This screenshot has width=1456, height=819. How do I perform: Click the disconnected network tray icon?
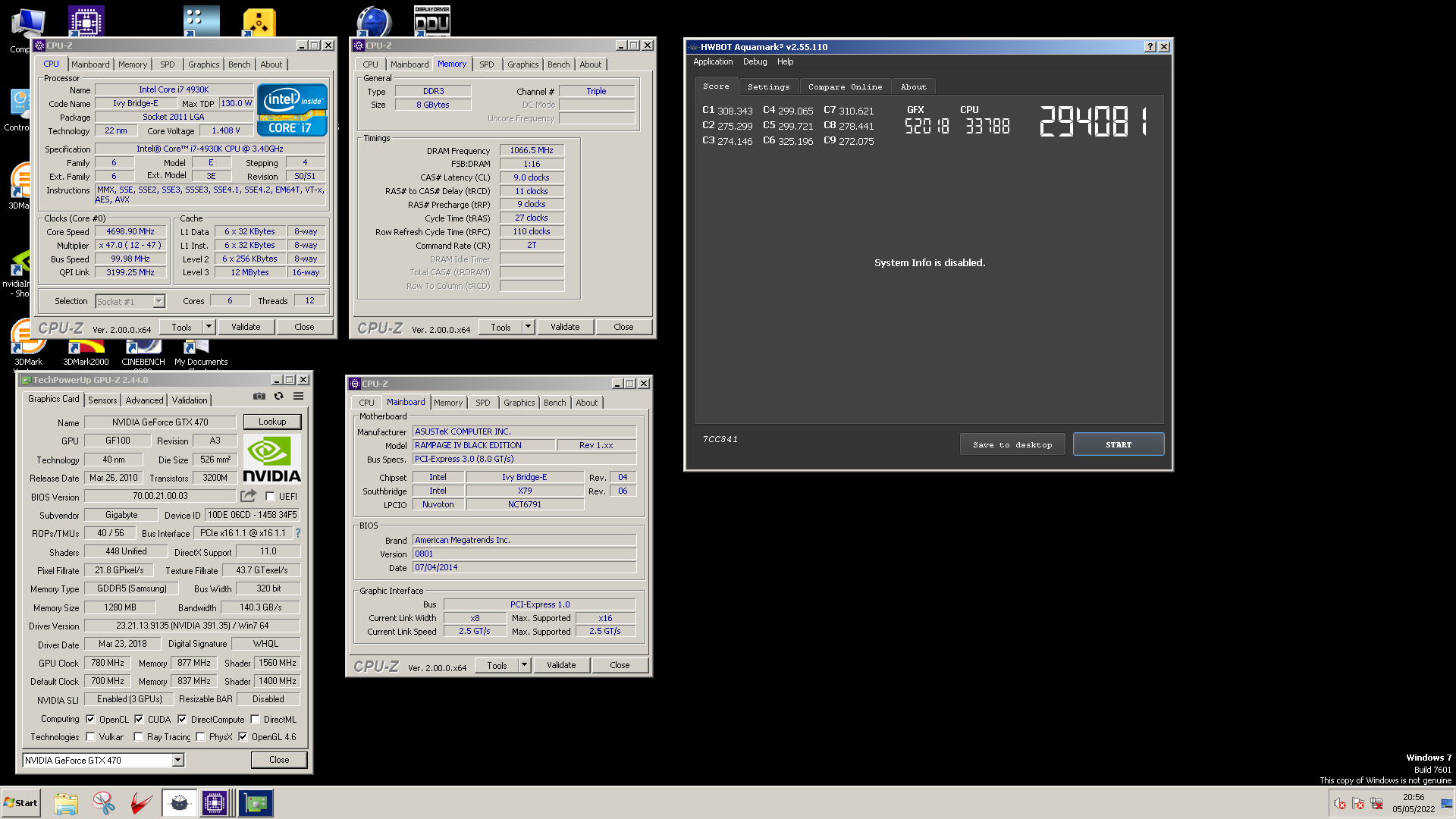coord(1376,804)
